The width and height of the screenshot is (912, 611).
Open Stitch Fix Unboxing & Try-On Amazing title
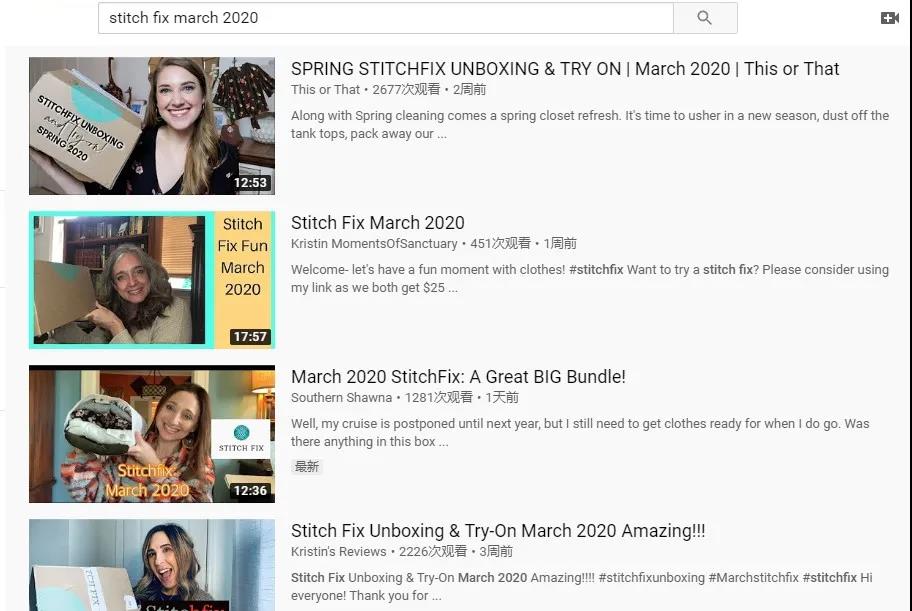pyautogui.click(x=498, y=531)
